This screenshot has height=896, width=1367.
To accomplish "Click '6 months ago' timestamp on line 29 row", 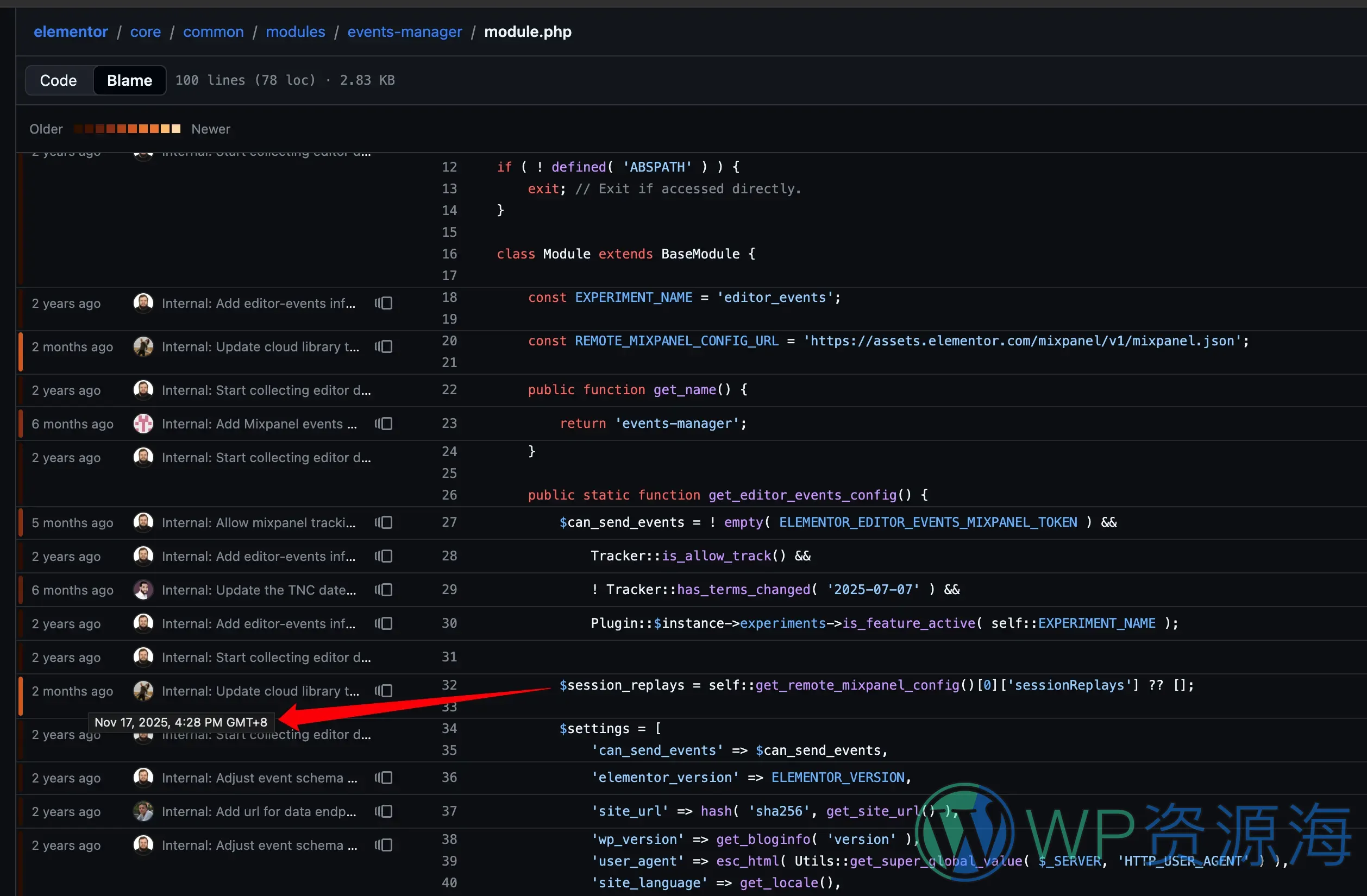I will [72, 590].
